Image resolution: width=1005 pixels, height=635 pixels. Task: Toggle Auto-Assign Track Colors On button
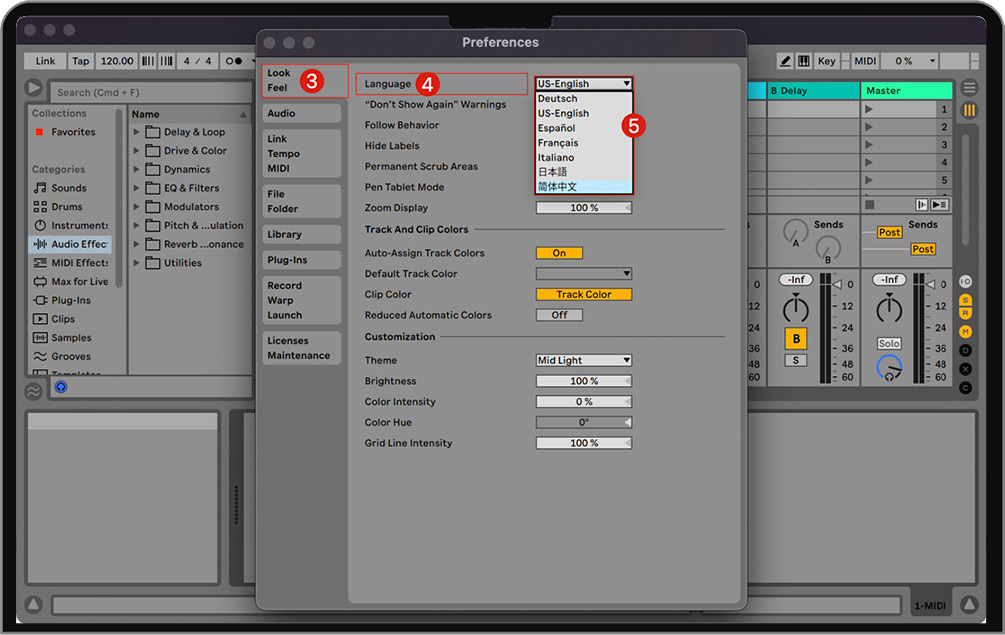pos(559,253)
